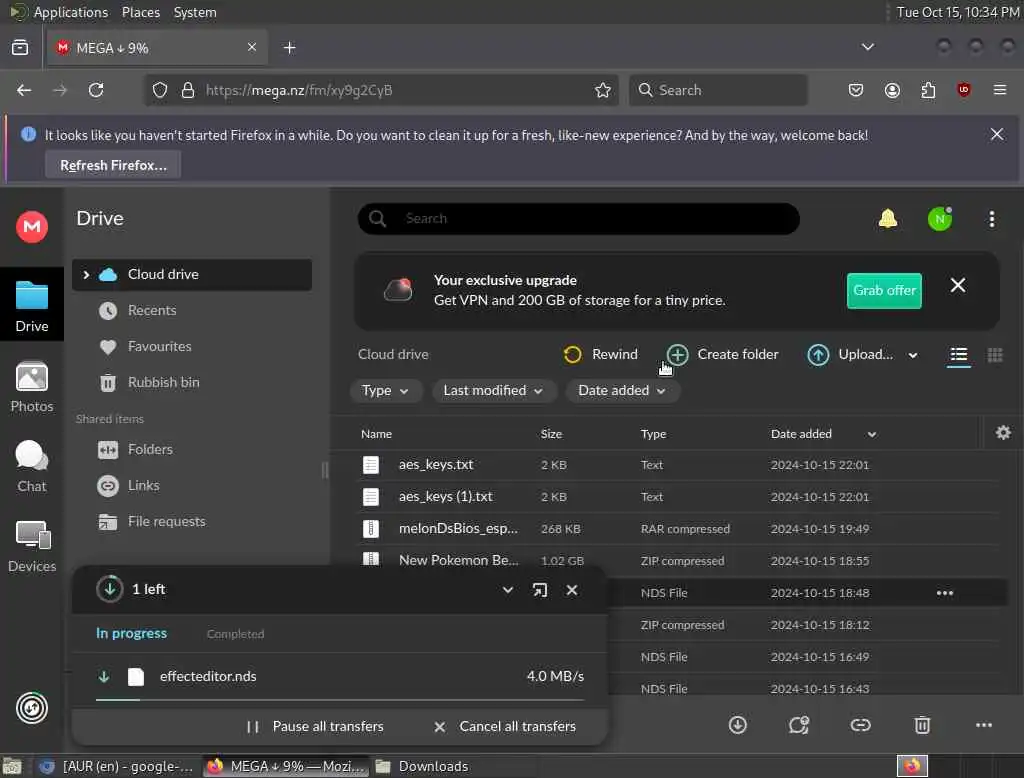This screenshot has height=778, width=1024.
Task: Click the transfer manager circular icon
Action: point(31,708)
